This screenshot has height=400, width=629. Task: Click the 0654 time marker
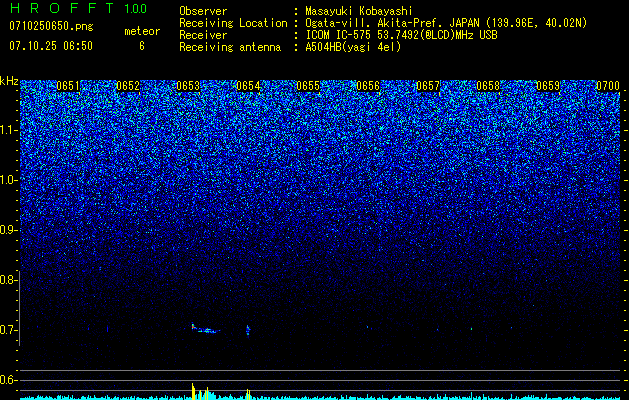[248, 86]
